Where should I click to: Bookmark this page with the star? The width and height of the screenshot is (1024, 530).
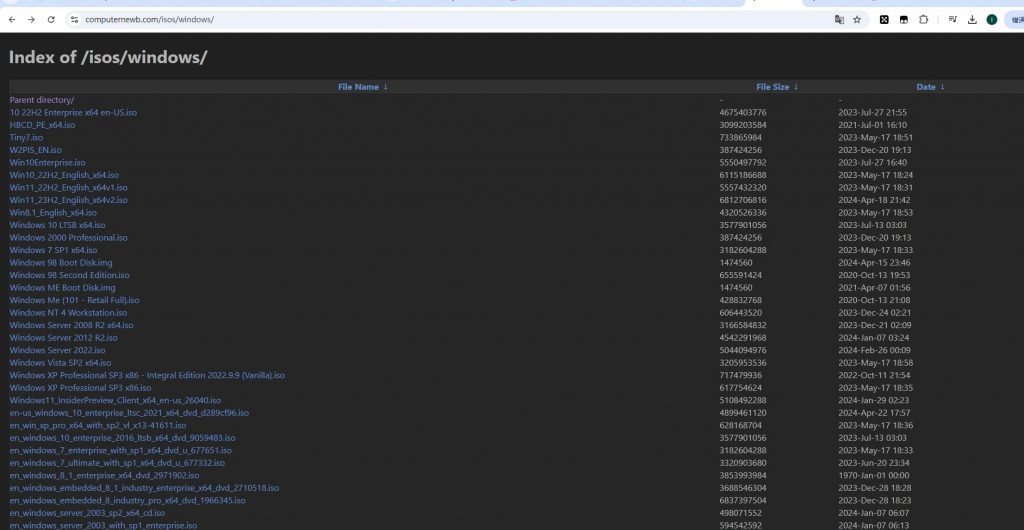(857, 20)
